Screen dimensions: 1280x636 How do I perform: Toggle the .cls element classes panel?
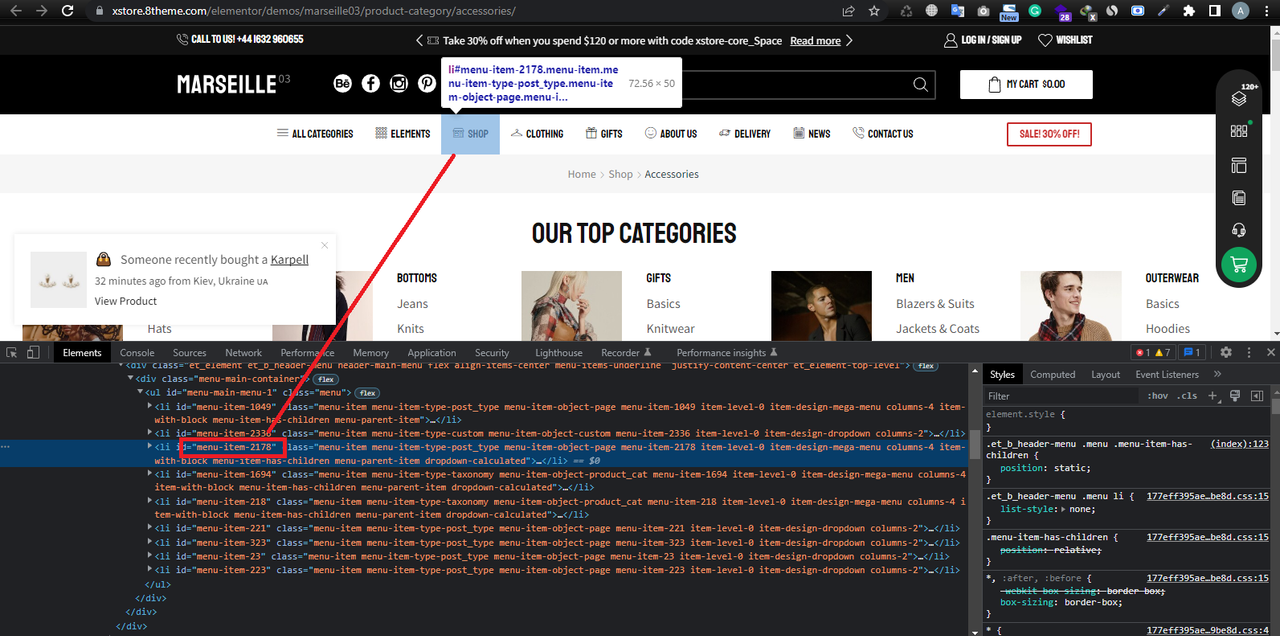(1187, 396)
